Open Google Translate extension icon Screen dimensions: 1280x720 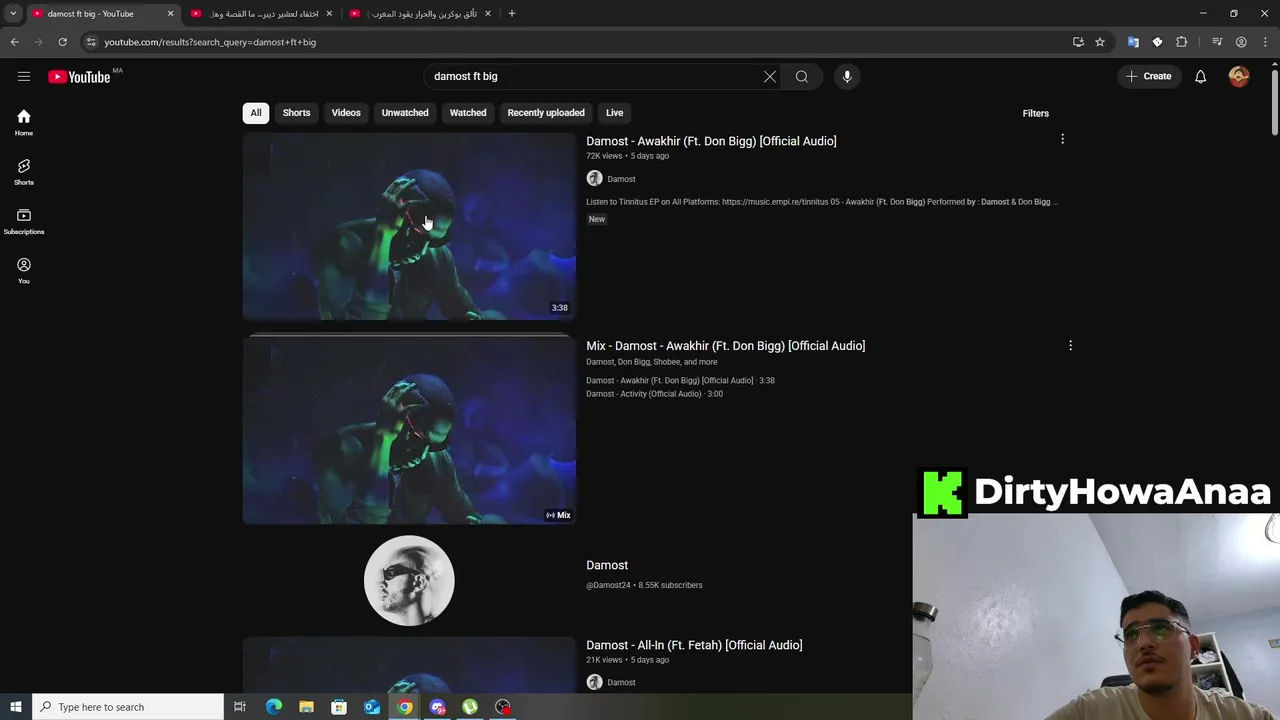tap(1133, 42)
